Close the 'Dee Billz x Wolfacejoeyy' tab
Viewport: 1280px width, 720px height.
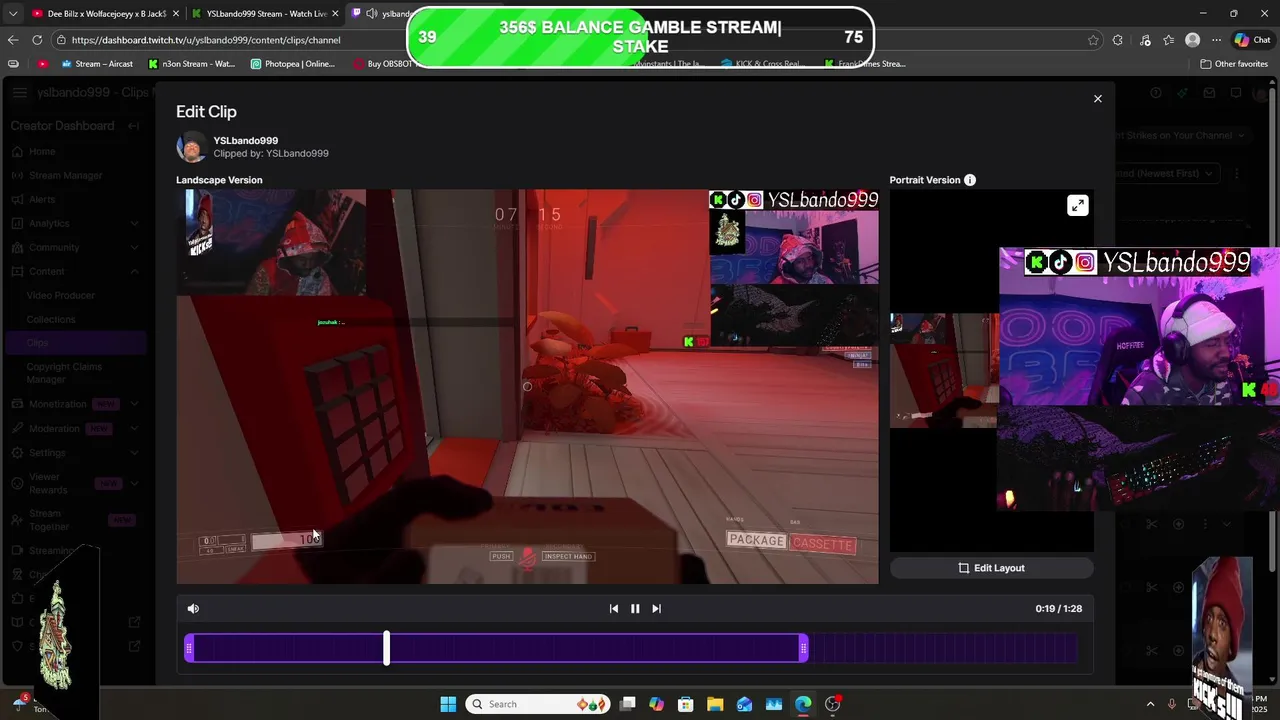pyautogui.click(x=176, y=13)
